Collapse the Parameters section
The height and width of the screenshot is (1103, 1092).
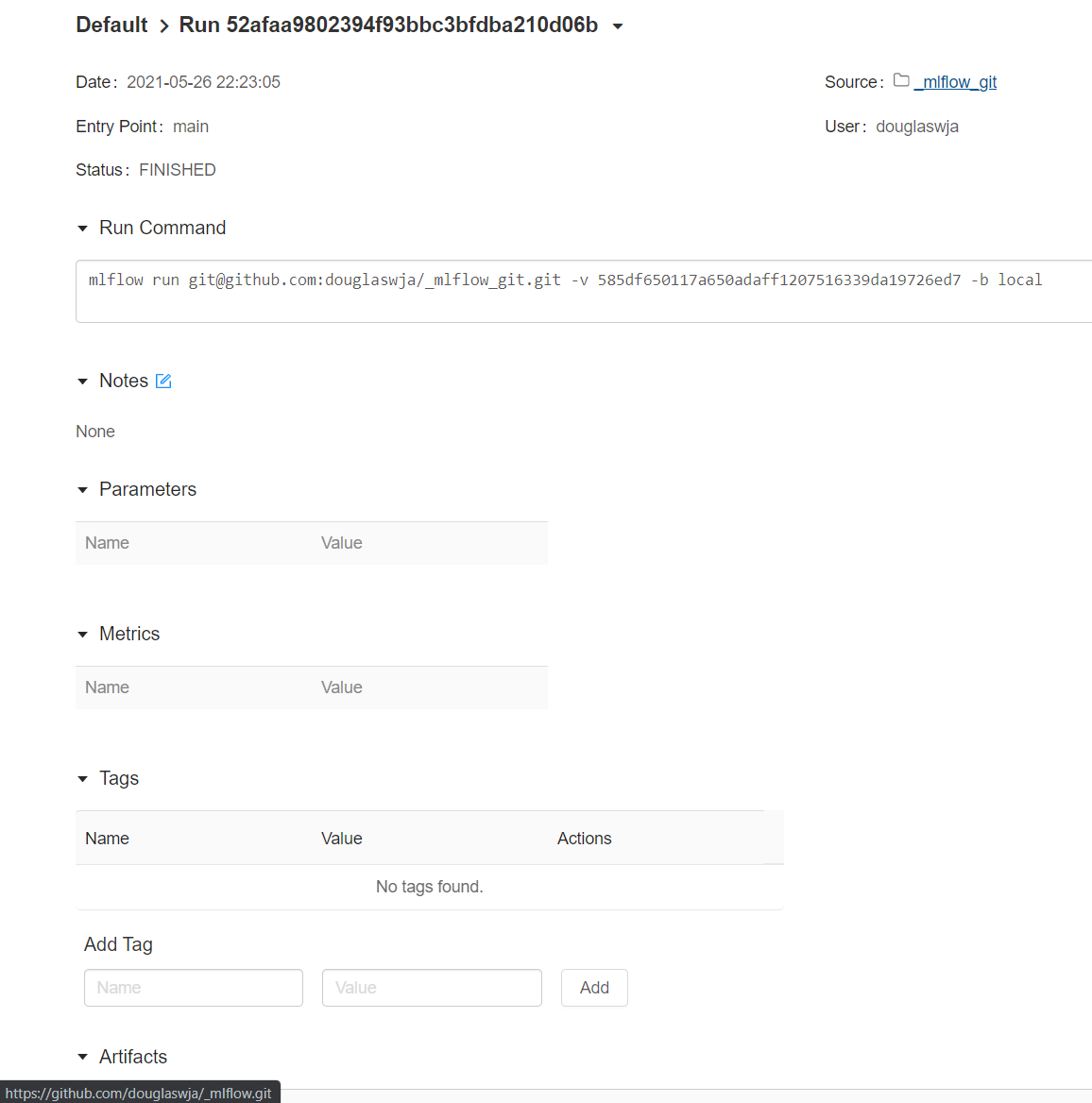82,489
